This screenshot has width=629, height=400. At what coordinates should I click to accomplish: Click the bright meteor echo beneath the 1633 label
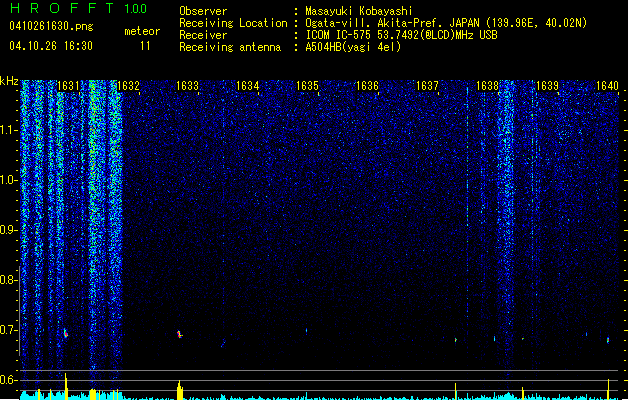[179, 334]
